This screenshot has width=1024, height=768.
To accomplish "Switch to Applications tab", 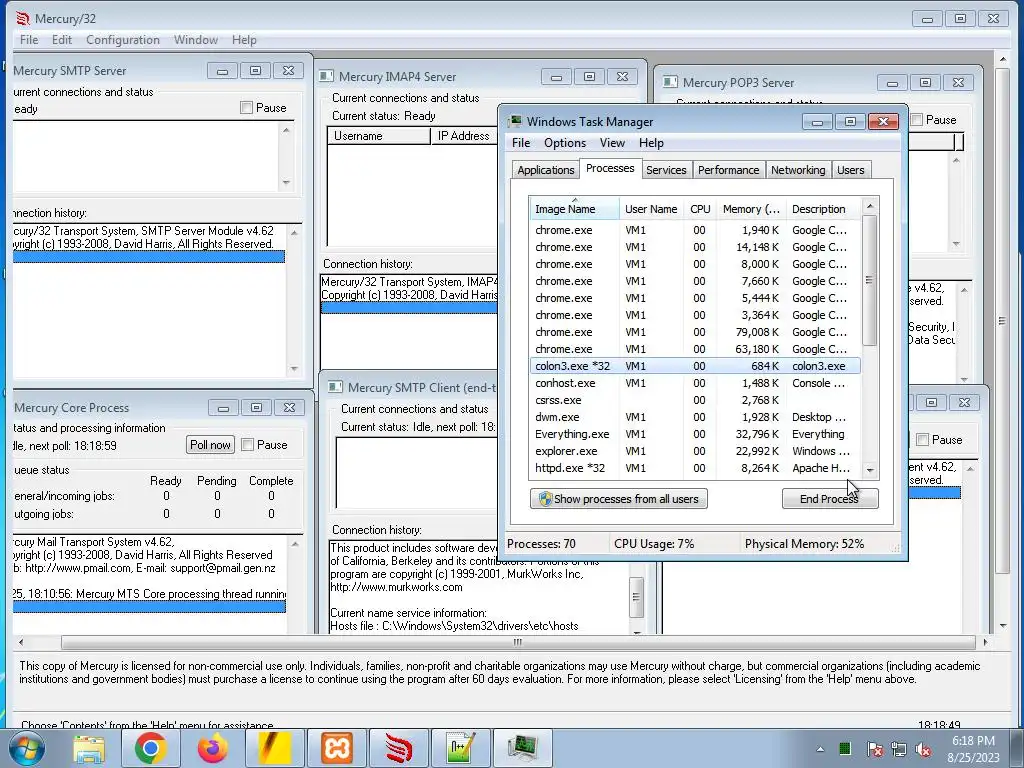I will pos(545,170).
